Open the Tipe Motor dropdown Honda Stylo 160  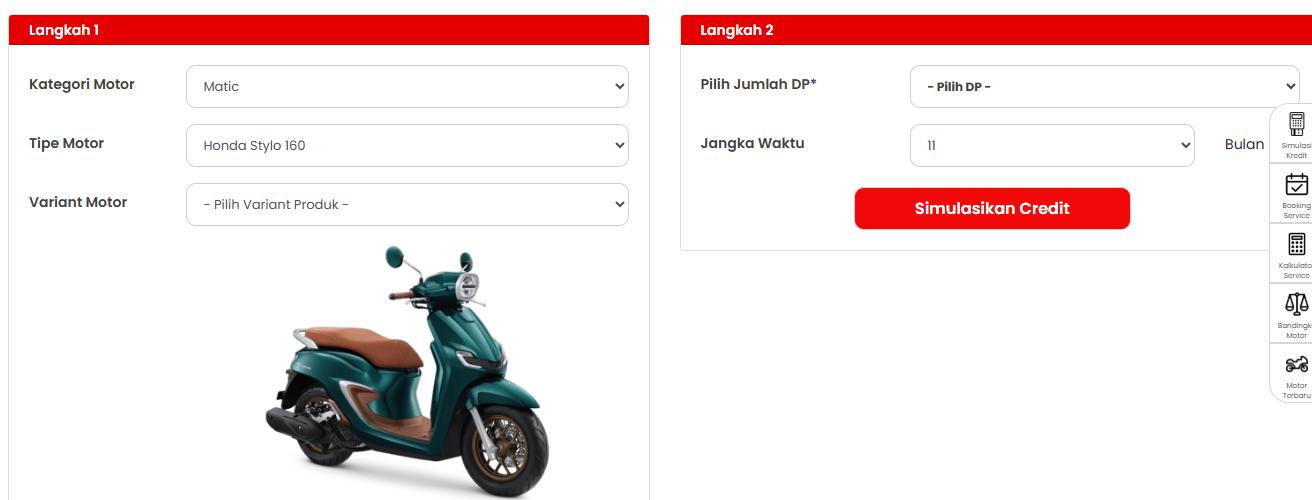407,145
